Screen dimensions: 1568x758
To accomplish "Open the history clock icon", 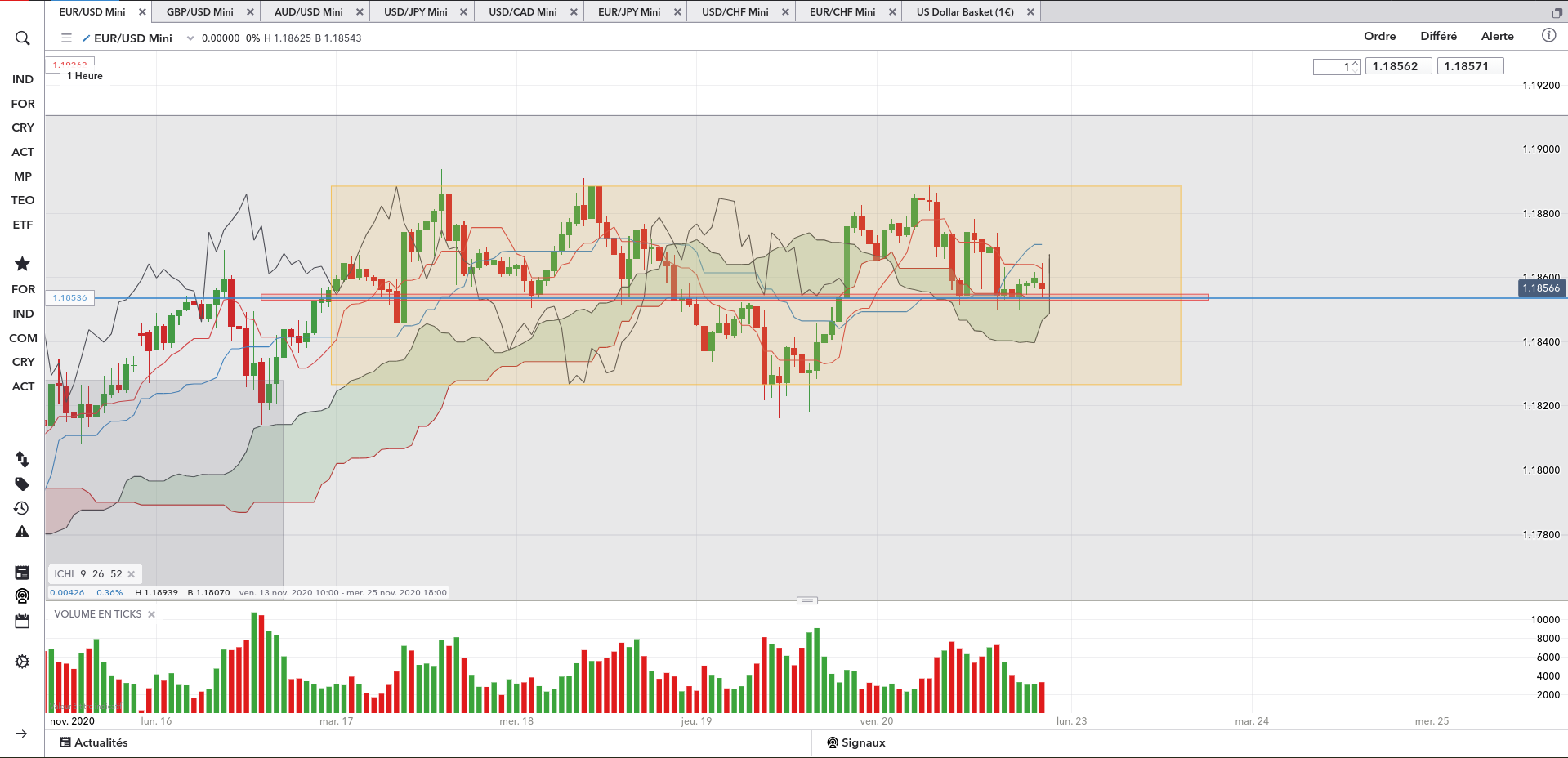I will [x=22, y=508].
